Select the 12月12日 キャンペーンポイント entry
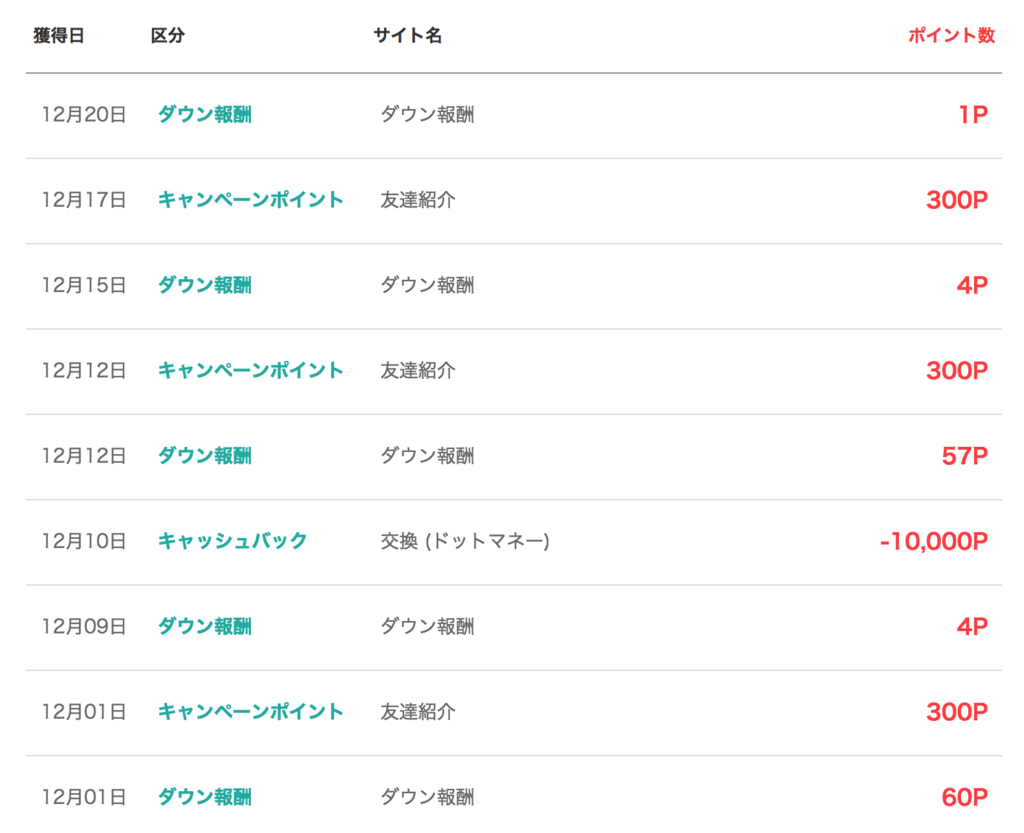Viewport: 1024px width, 833px height. click(x=250, y=371)
